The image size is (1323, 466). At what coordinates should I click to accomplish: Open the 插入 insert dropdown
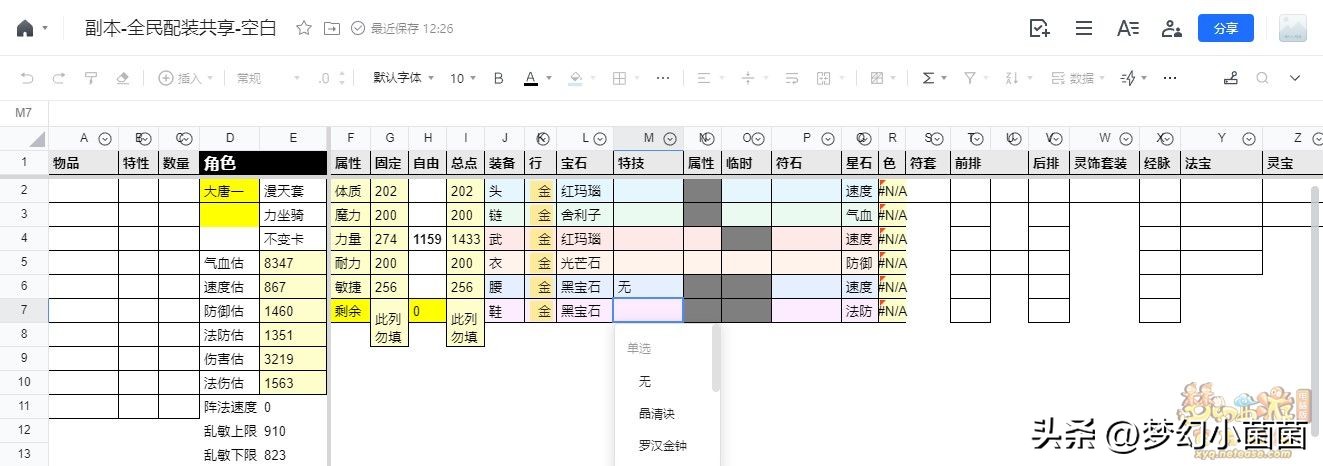point(186,78)
